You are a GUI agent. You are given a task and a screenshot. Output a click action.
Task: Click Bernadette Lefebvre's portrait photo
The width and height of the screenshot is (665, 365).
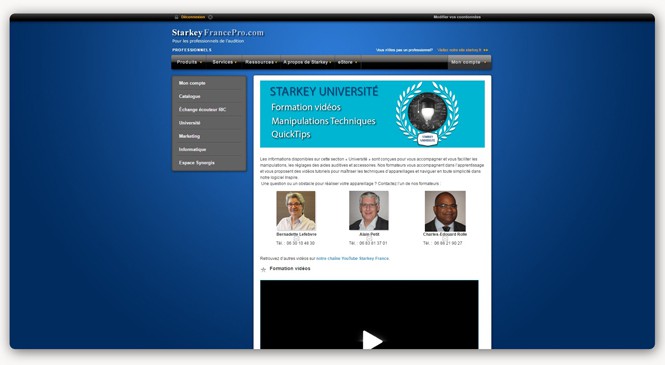tap(296, 211)
